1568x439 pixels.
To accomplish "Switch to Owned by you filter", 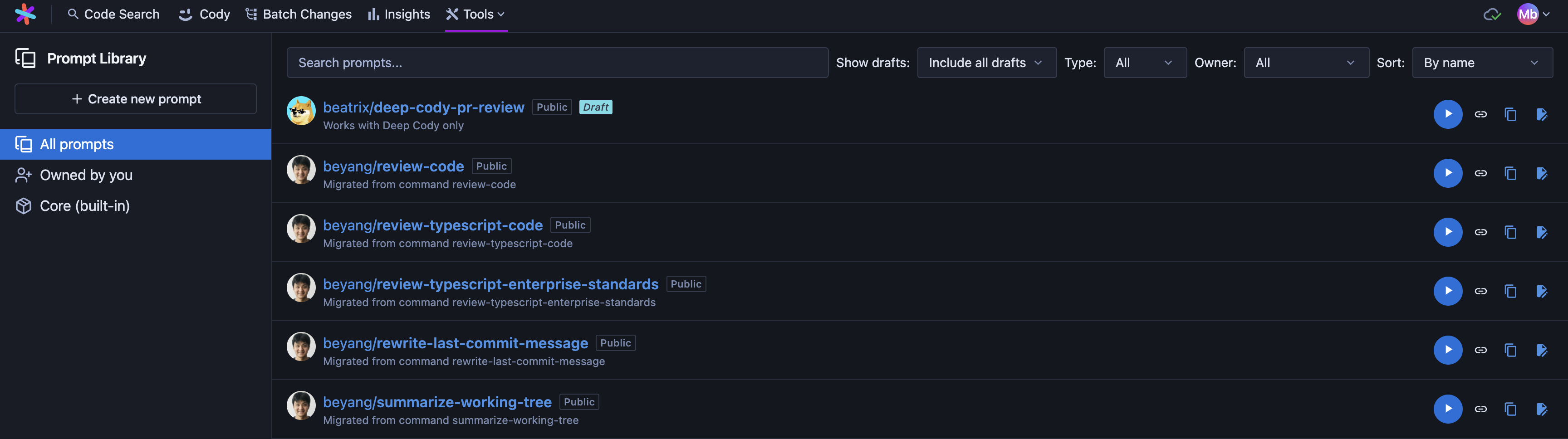I will pos(86,175).
